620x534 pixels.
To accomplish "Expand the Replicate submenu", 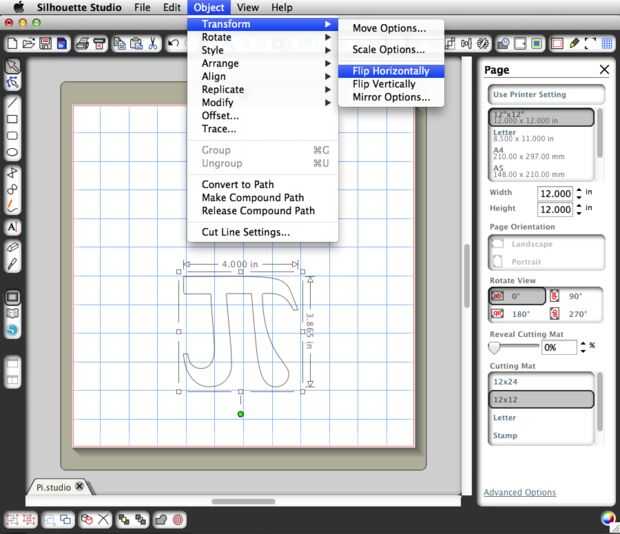I will pyautogui.click(x=263, y=89).
